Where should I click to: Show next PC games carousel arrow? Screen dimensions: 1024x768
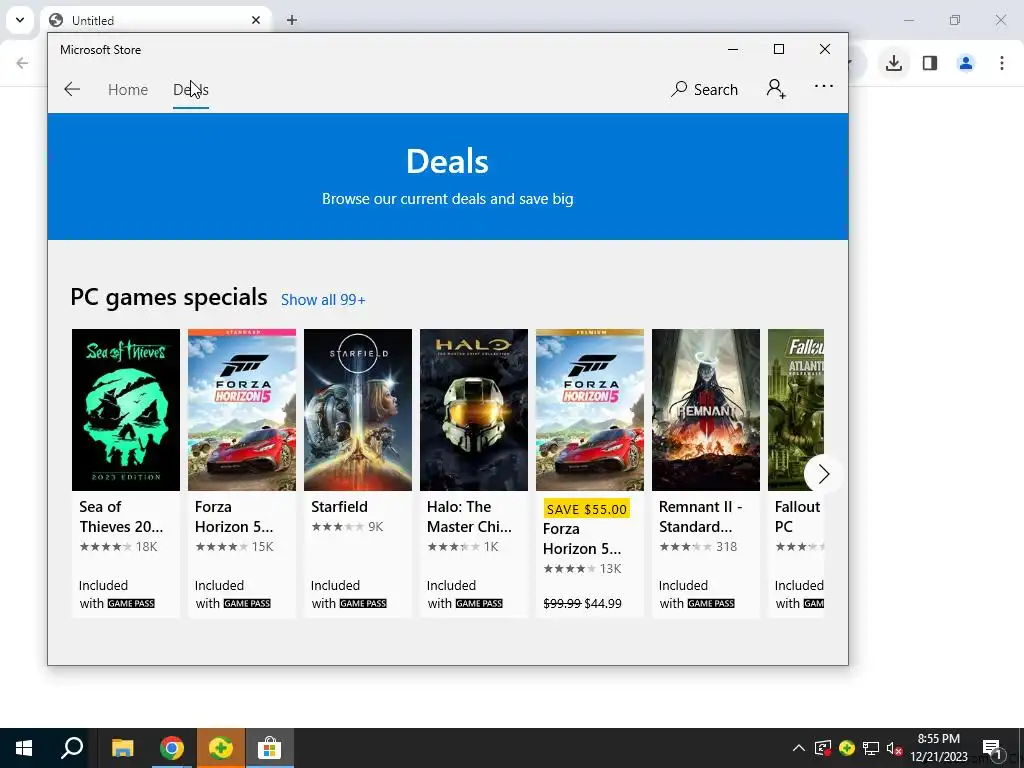click(823, 474)
